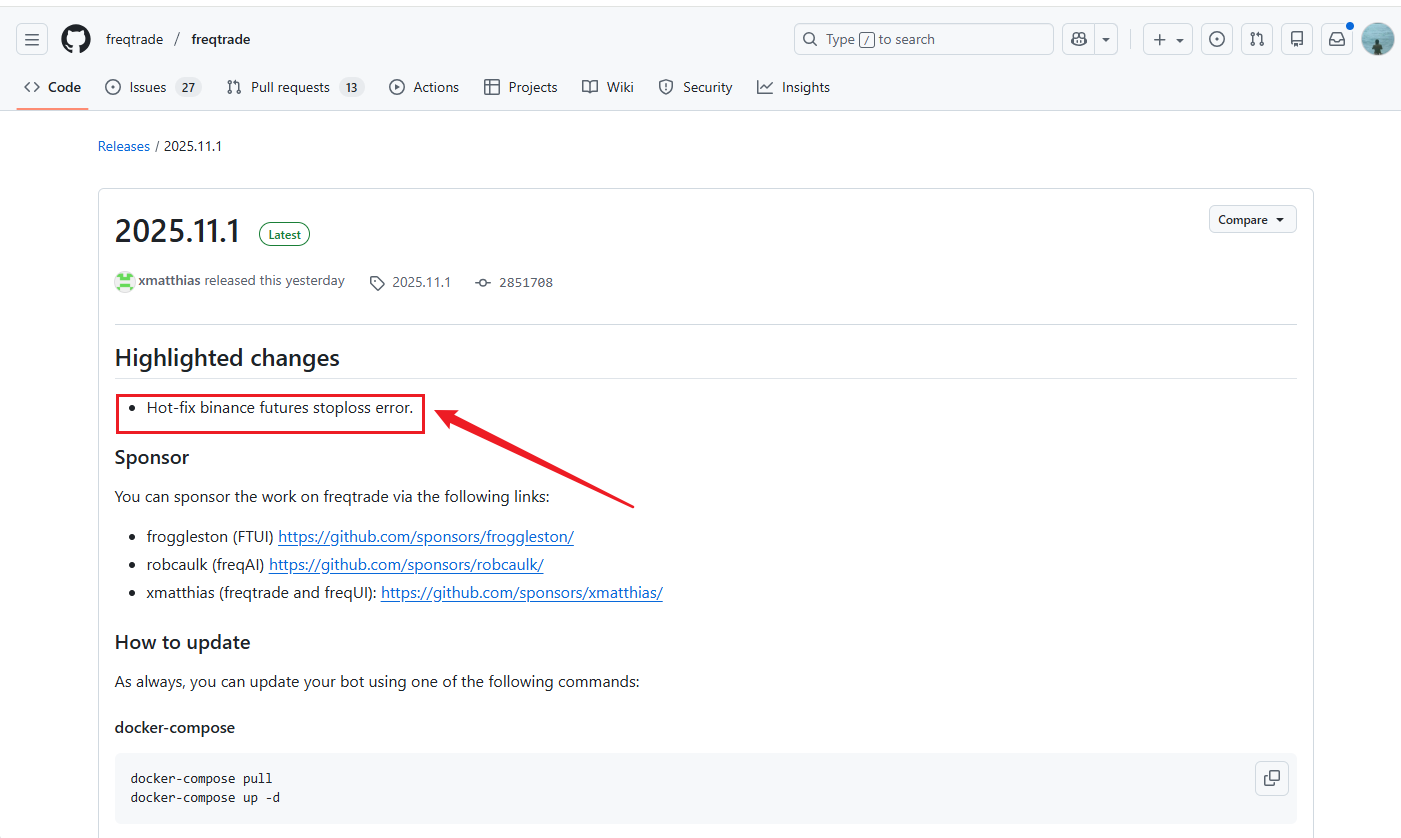Open the Copilot chat icon
The width and height of the screenshot is (1401, 838).
tap(1079, 40)
